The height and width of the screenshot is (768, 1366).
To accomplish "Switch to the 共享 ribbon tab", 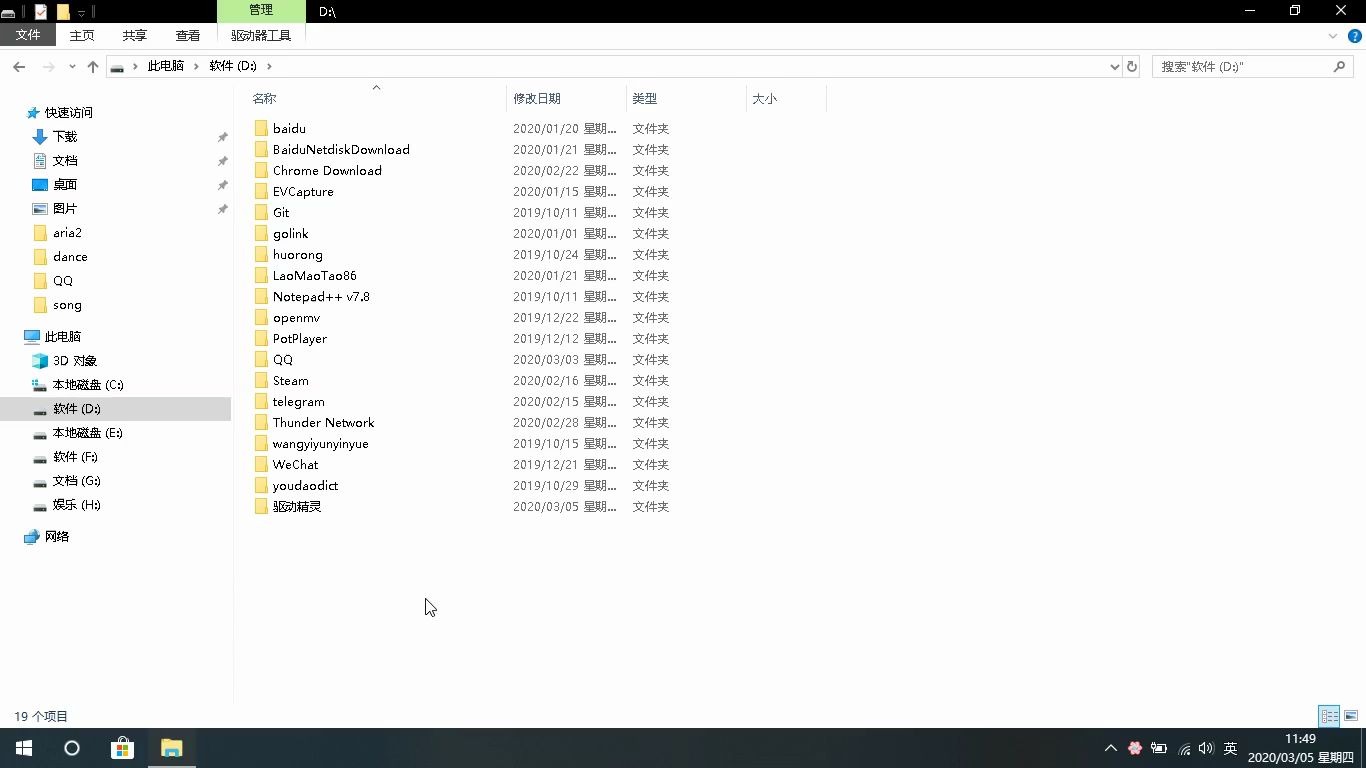I will [135, 35].
